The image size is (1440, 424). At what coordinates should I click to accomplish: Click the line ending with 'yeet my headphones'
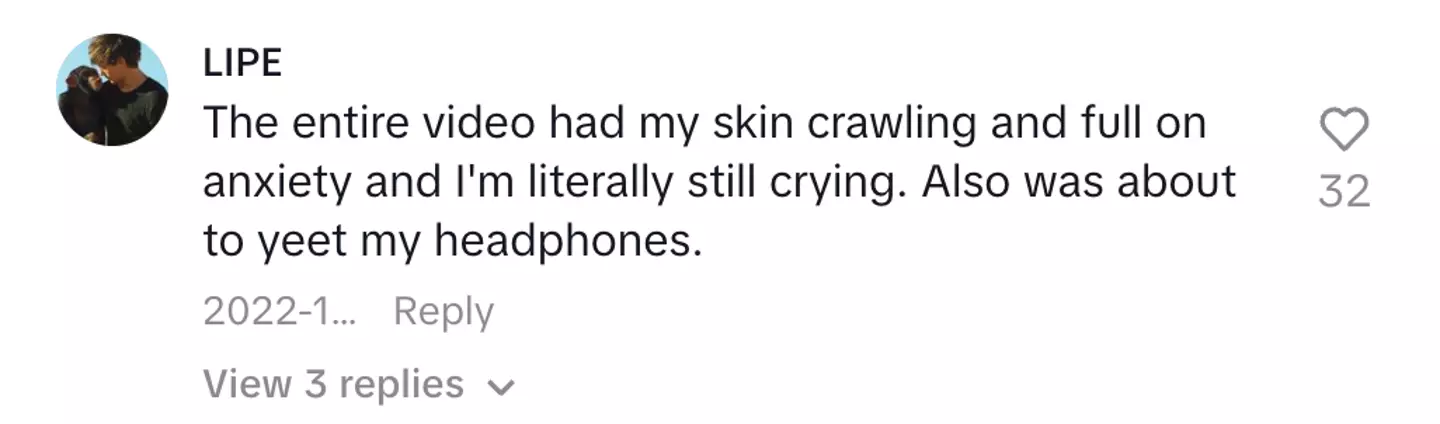click(453, 243)
